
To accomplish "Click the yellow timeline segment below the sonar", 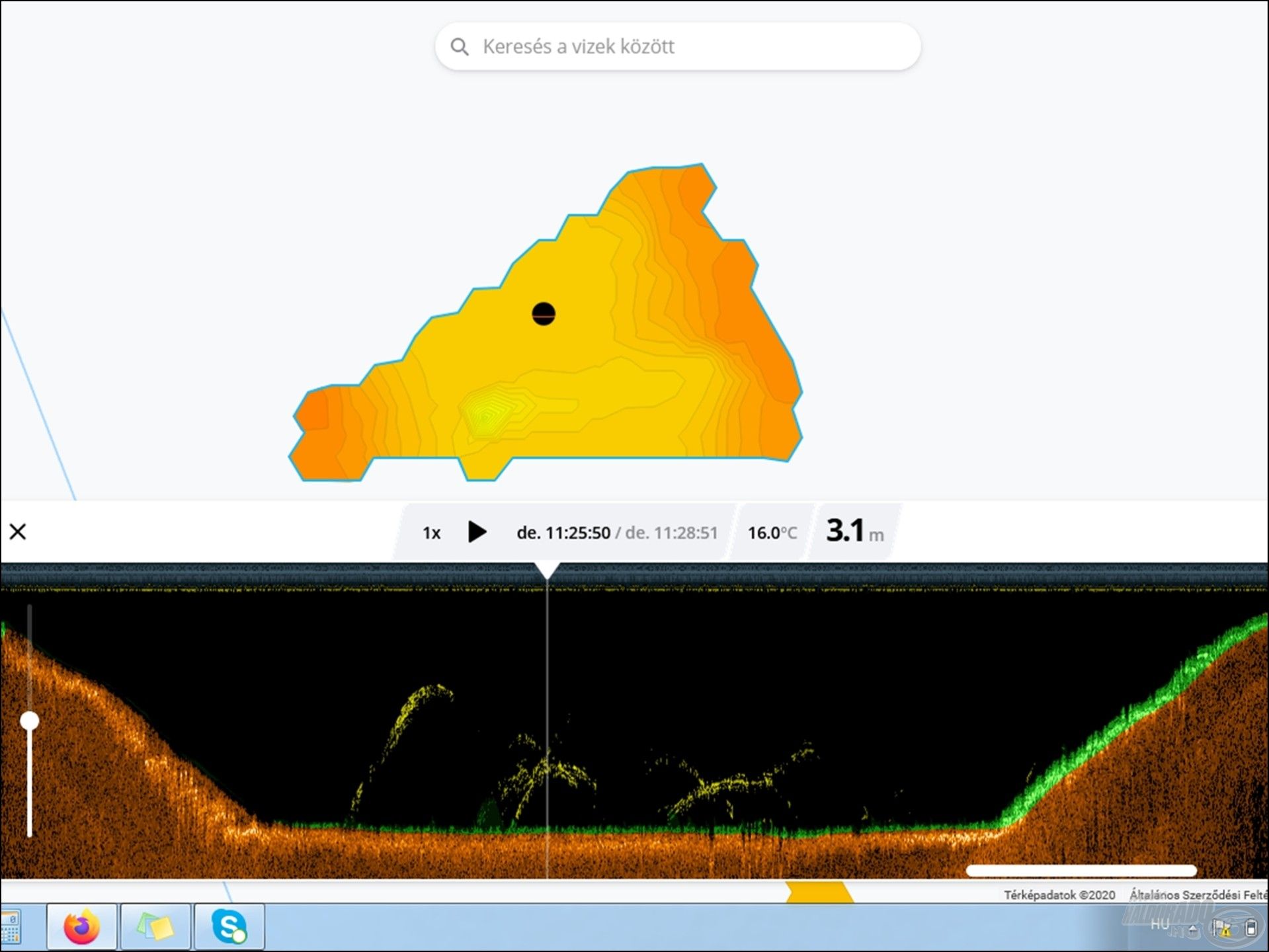I will point(819,892).
